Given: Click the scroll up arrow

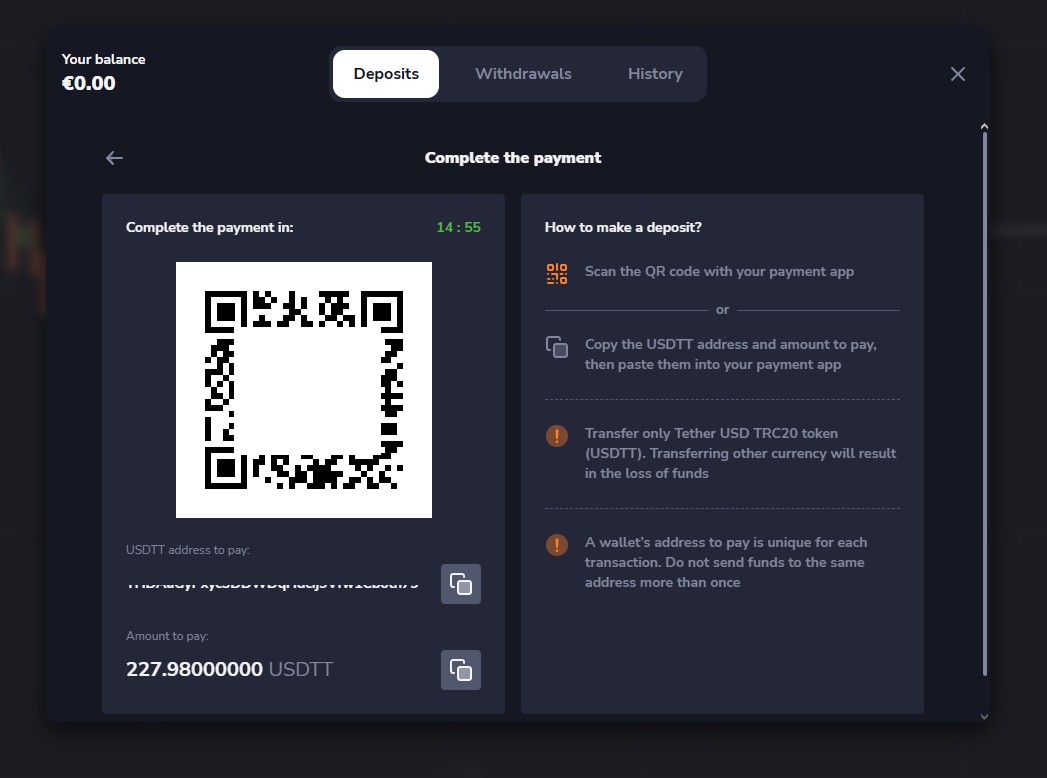Looking at the screenshot, I should click(x=984, y=126).
